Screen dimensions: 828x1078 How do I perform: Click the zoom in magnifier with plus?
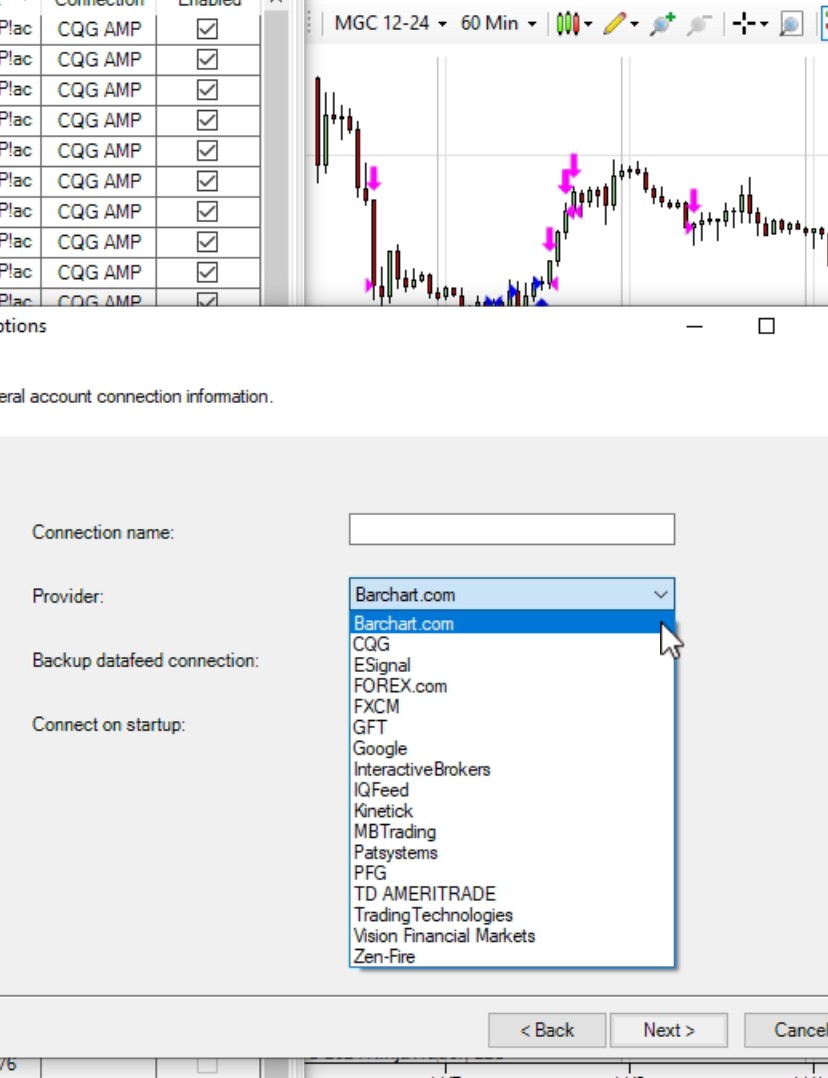point(662,23)
